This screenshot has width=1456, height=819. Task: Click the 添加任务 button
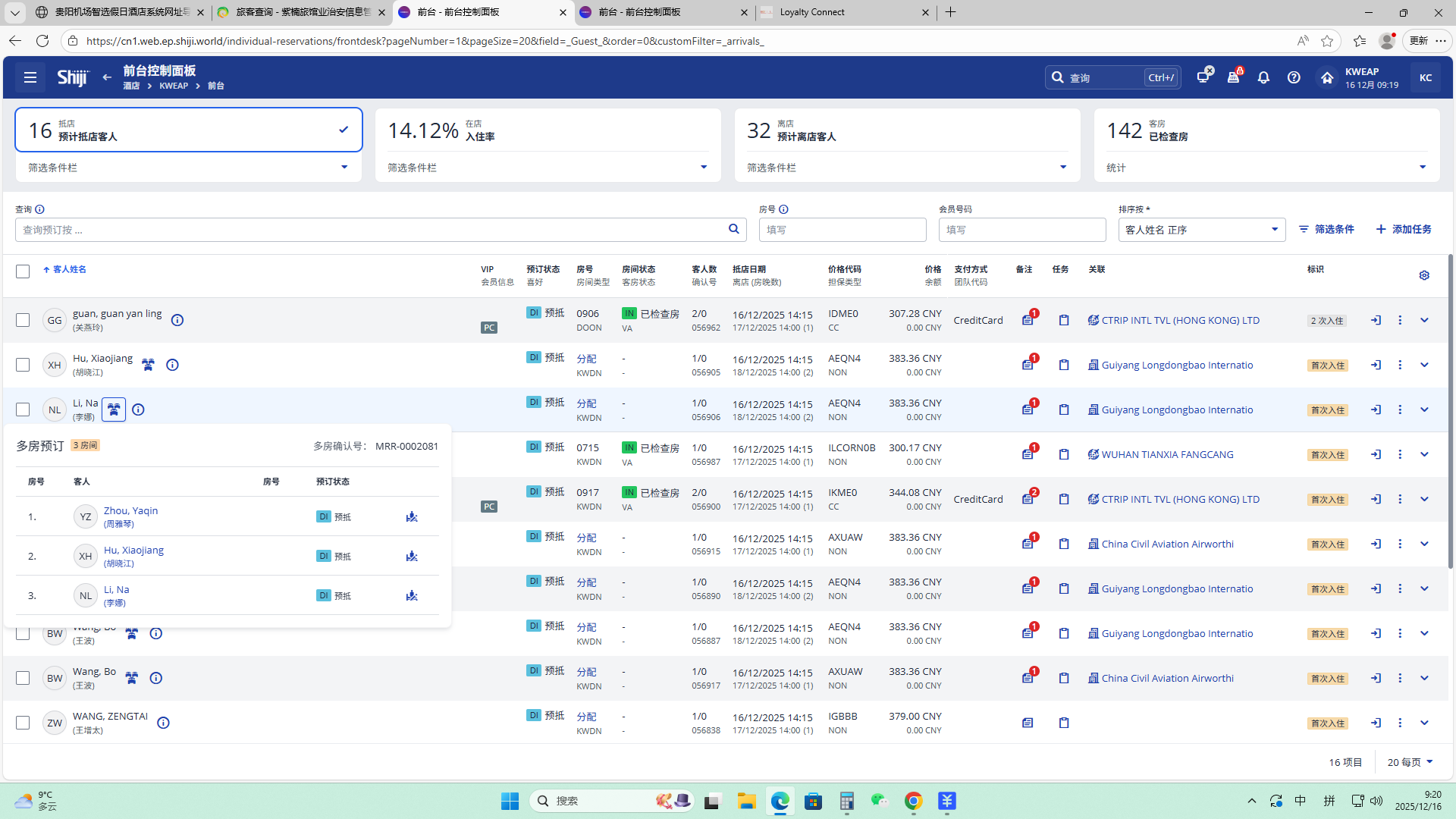[x=1404, y=229]
